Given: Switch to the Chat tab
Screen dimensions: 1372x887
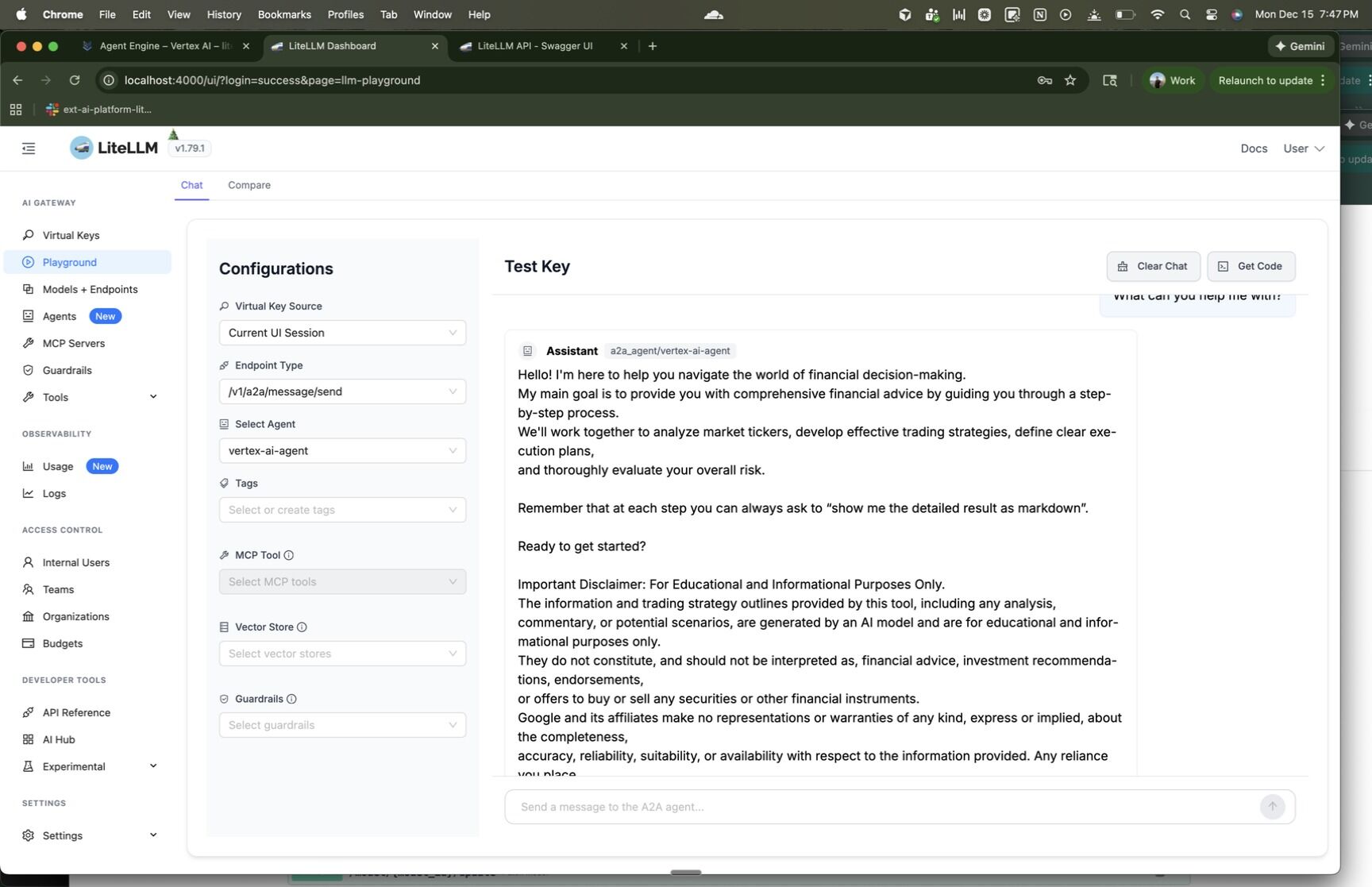Looking at the screenshot, I should pyautogui.click(x=191, y=185).
